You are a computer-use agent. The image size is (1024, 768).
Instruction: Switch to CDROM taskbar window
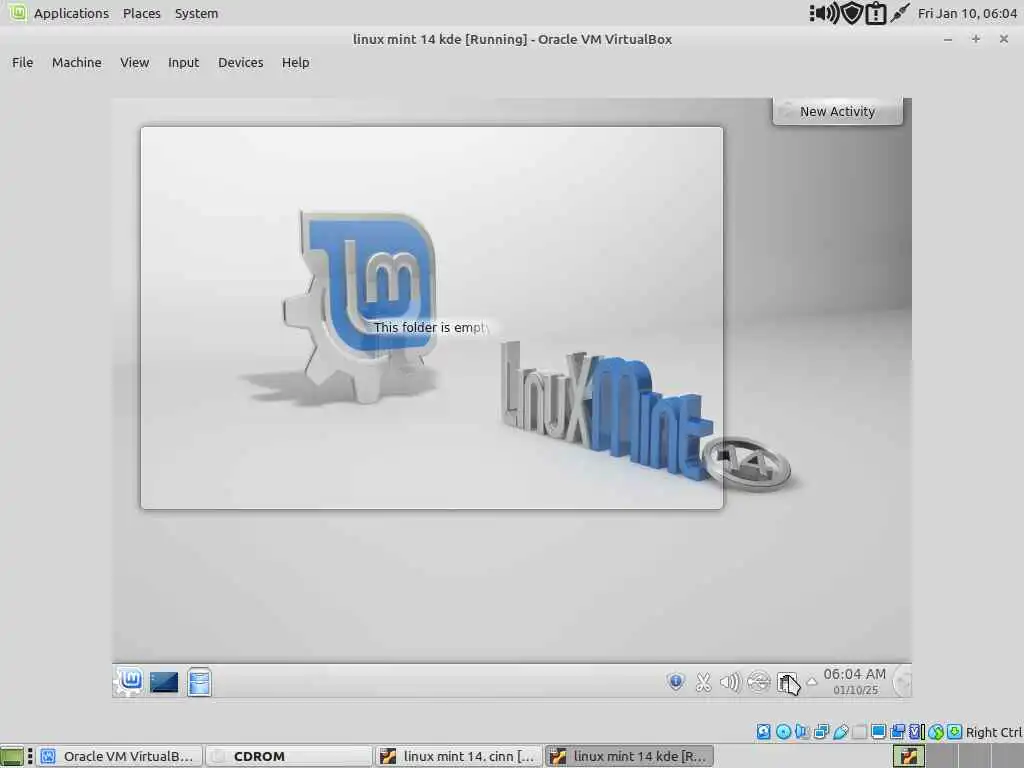(289, 756)
